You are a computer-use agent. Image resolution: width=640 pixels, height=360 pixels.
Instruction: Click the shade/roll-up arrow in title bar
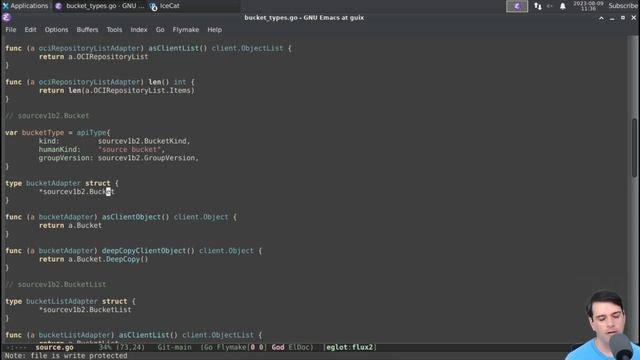pyautogui.click(x=601, y=18)
